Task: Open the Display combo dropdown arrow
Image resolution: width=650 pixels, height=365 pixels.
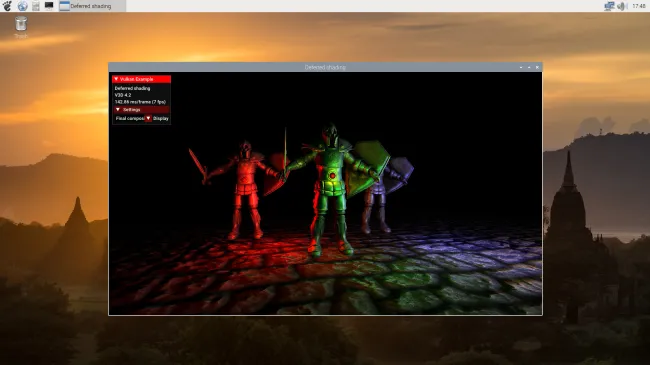Action: [148, 118]
